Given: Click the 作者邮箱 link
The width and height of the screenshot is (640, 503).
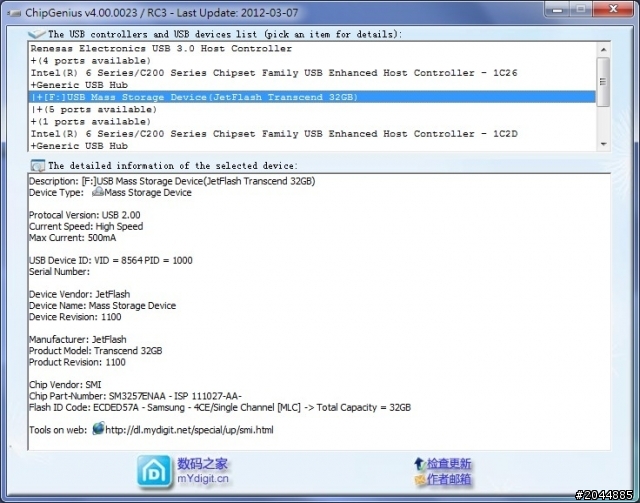Looking at the screenshot, I should [449, 479].
